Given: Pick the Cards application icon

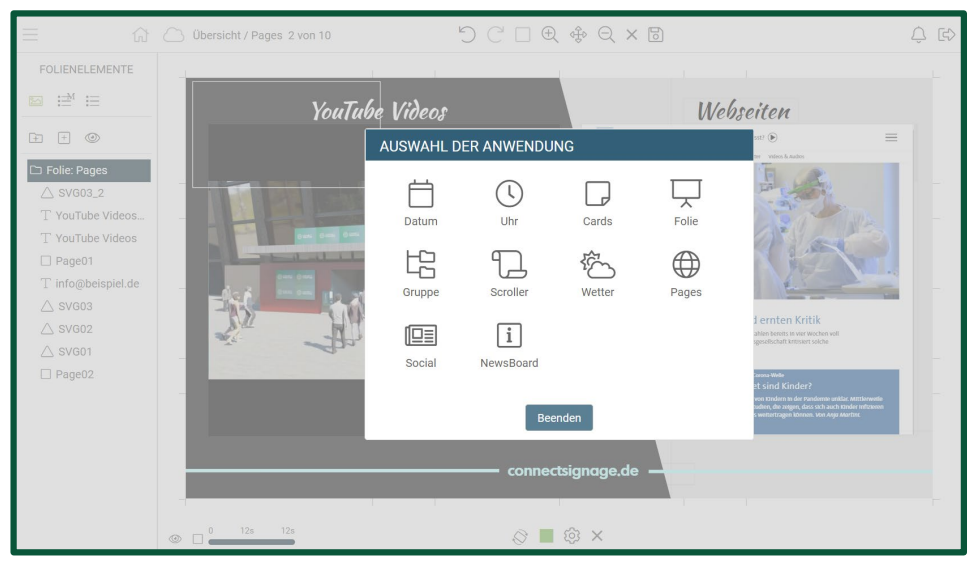Looking at the screenshot, I should 597,194.
